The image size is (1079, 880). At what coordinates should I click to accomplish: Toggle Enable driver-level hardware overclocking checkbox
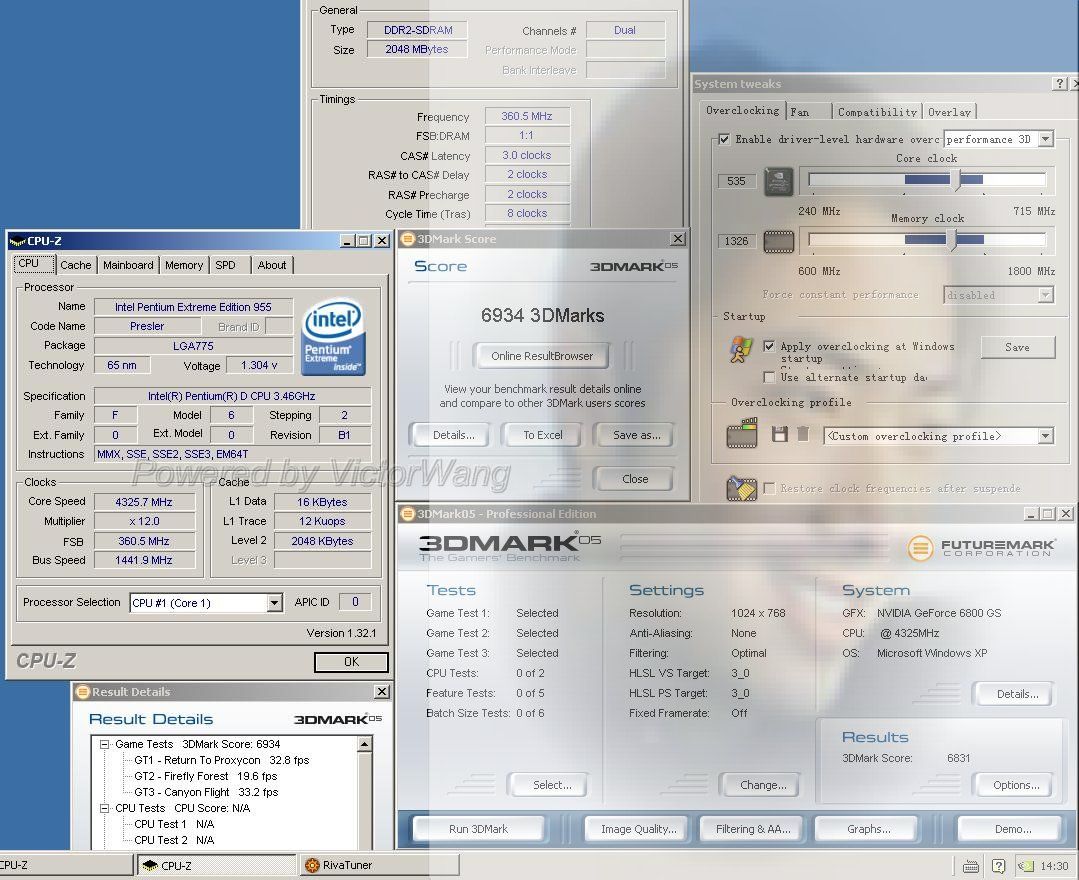[724, 139]
